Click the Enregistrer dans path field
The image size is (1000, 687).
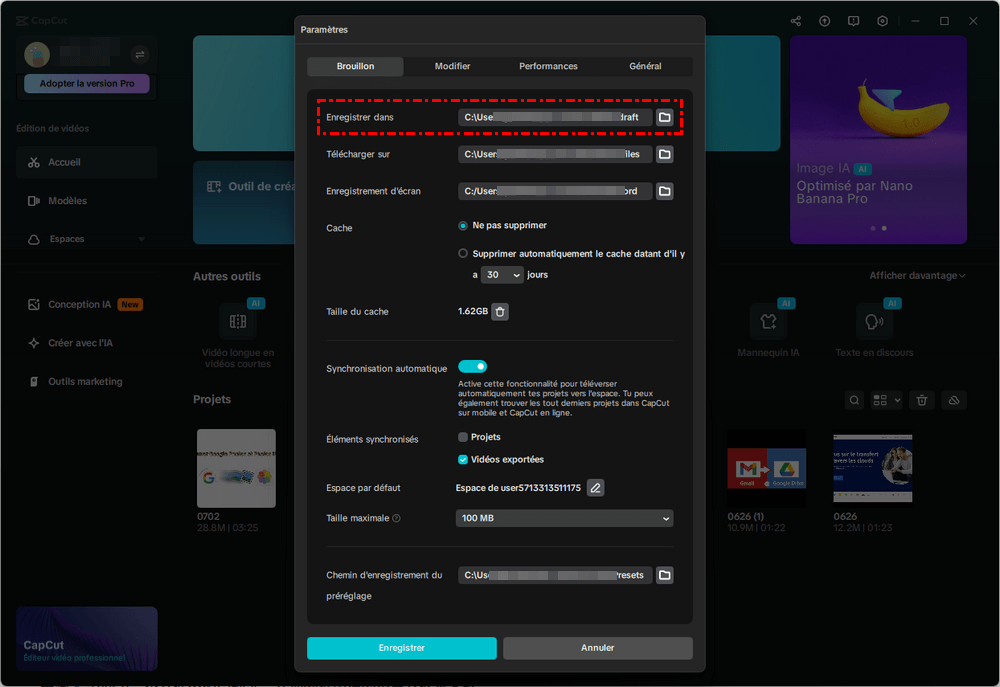[555, 117]
